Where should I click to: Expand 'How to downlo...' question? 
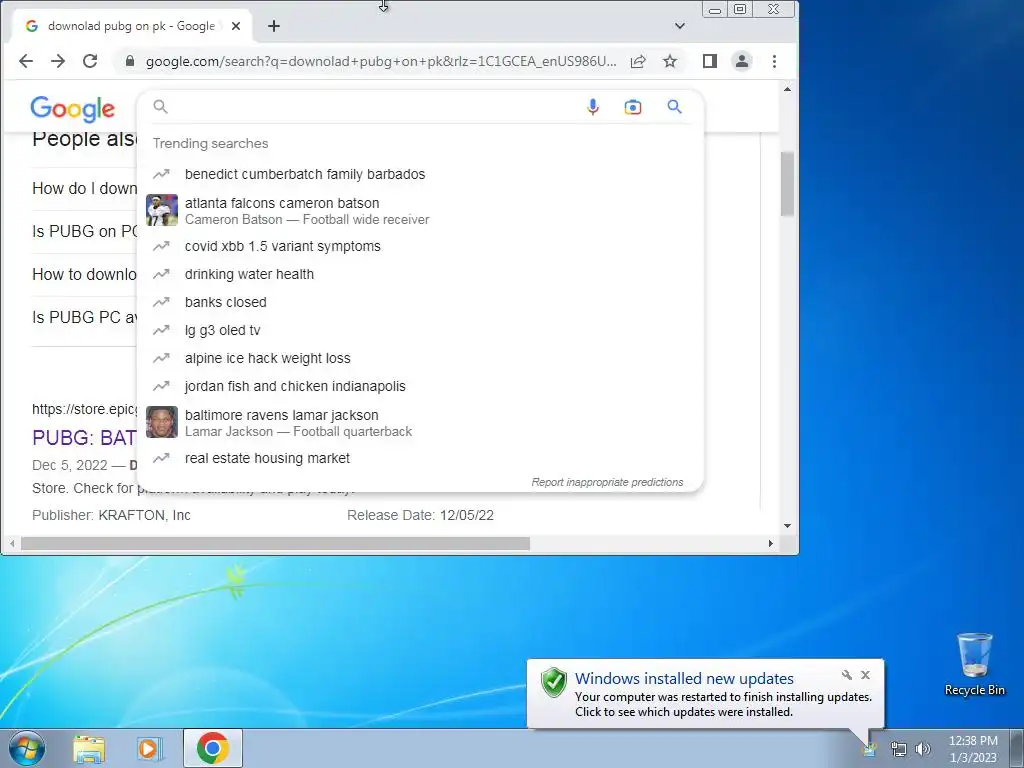84,274
